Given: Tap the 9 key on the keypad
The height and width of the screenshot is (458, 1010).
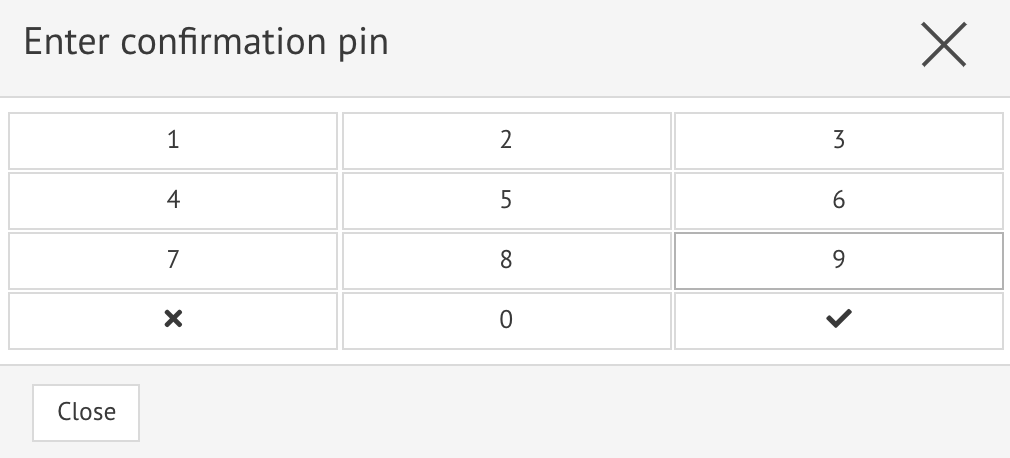Looking at the screenshot, I should pyautogui.click(x=838, y=260).
